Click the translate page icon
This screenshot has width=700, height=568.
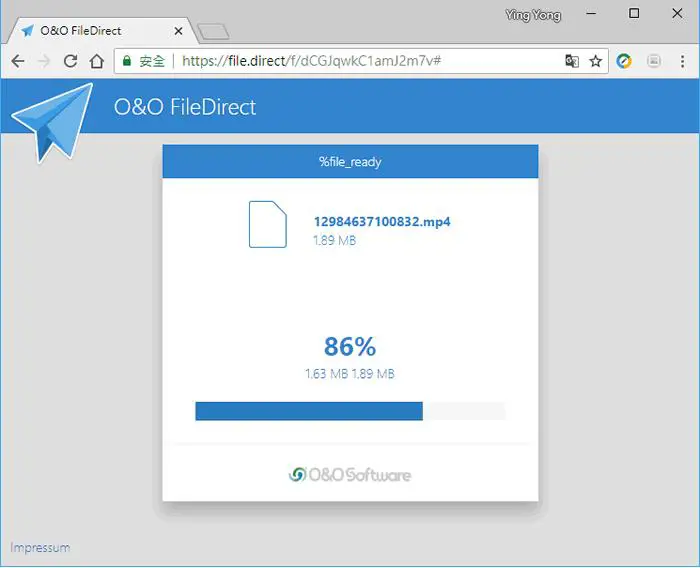572,61
